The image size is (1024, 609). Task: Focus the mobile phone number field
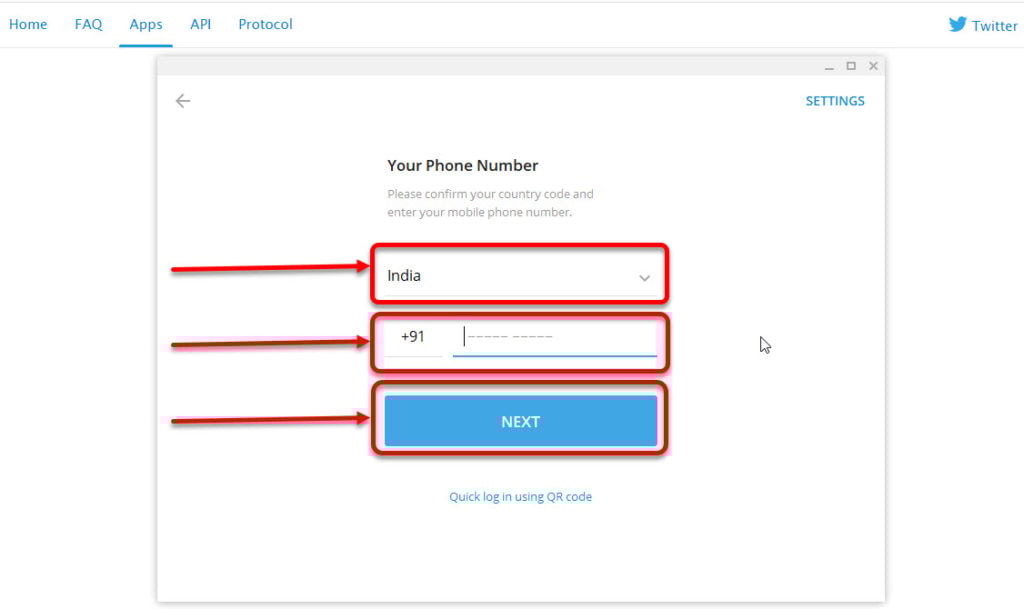[x=554, y=337]
